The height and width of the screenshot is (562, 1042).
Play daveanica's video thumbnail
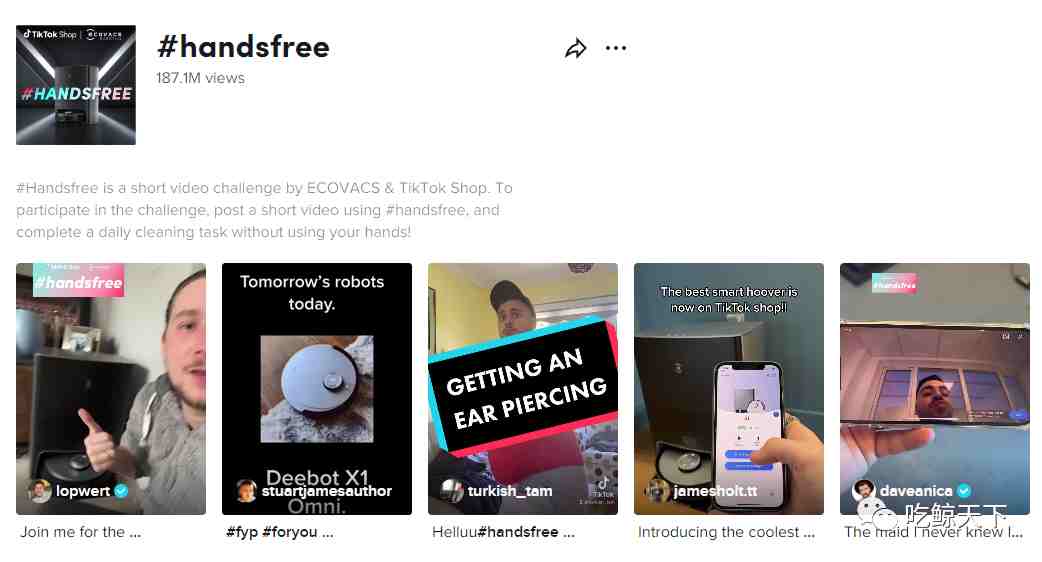935,389
